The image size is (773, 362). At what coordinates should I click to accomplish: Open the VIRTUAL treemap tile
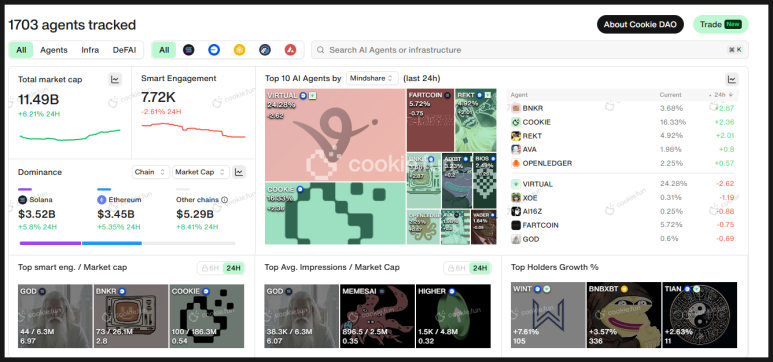(x=335, y=135)
